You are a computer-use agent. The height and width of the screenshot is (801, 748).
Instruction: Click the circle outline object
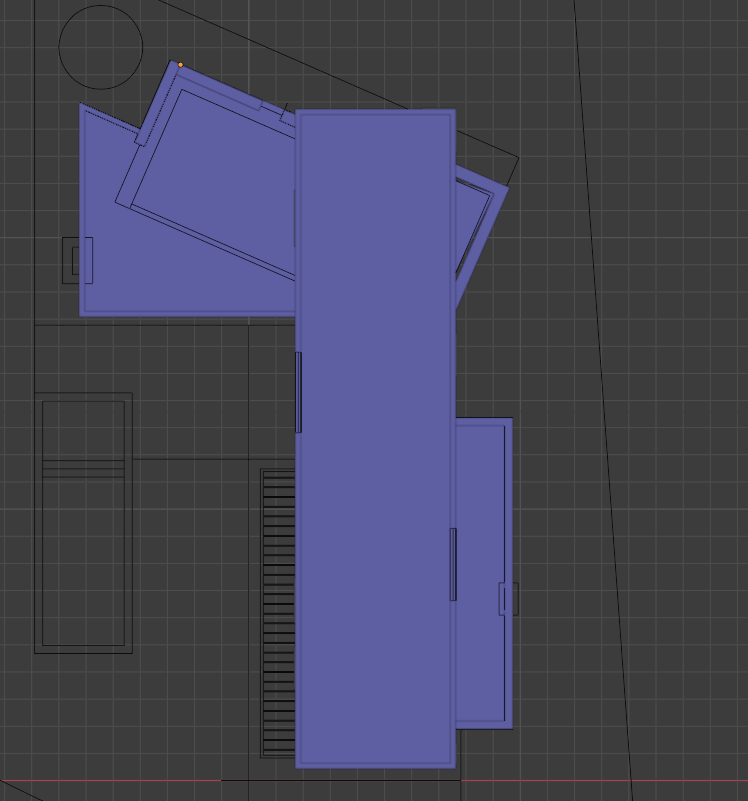(101, 48)
